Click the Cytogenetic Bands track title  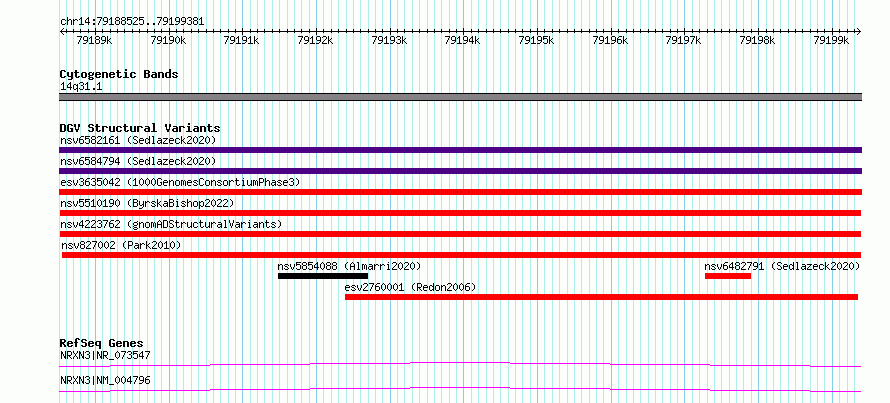(x=119, y=74)
